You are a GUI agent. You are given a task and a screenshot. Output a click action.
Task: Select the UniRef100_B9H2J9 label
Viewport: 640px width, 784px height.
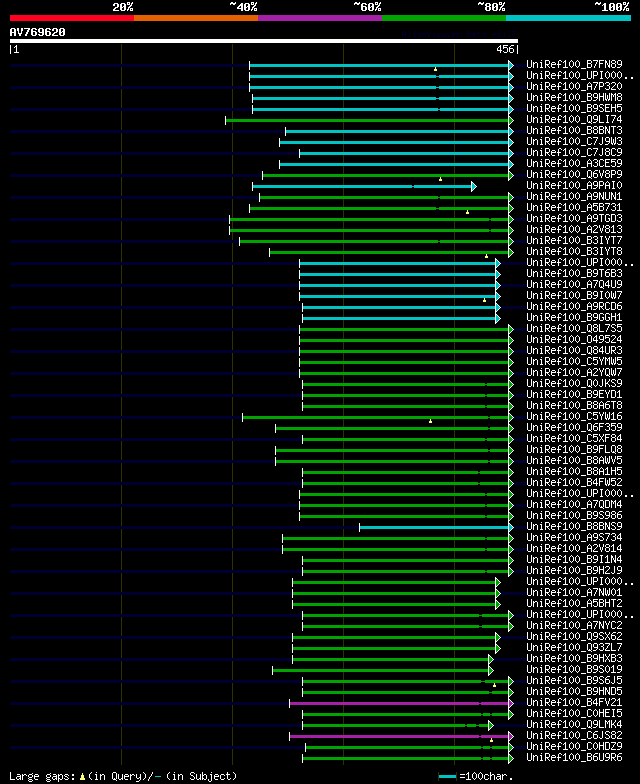574,570
